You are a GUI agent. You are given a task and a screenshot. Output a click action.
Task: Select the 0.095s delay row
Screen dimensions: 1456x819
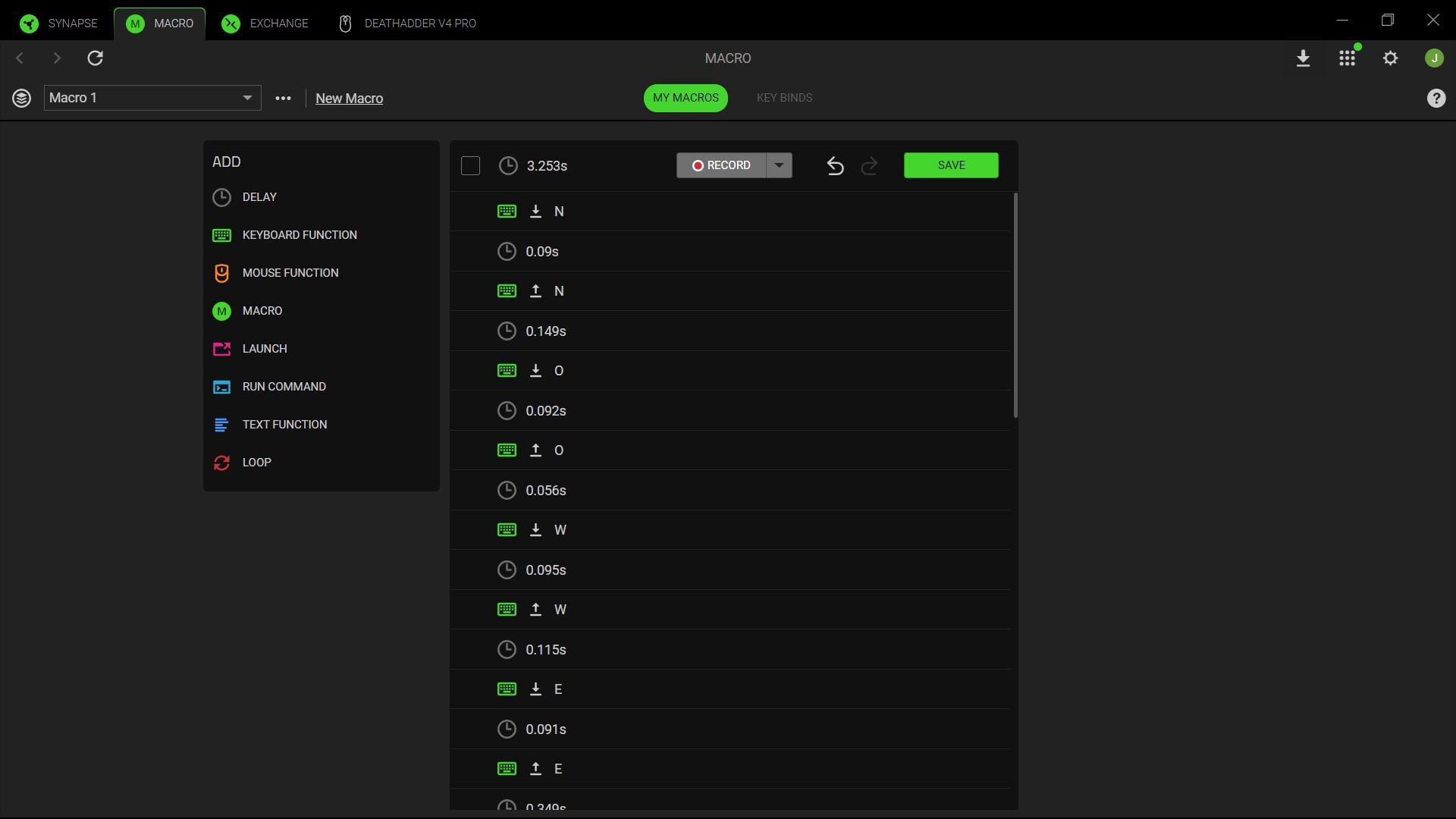coord(730,570)
